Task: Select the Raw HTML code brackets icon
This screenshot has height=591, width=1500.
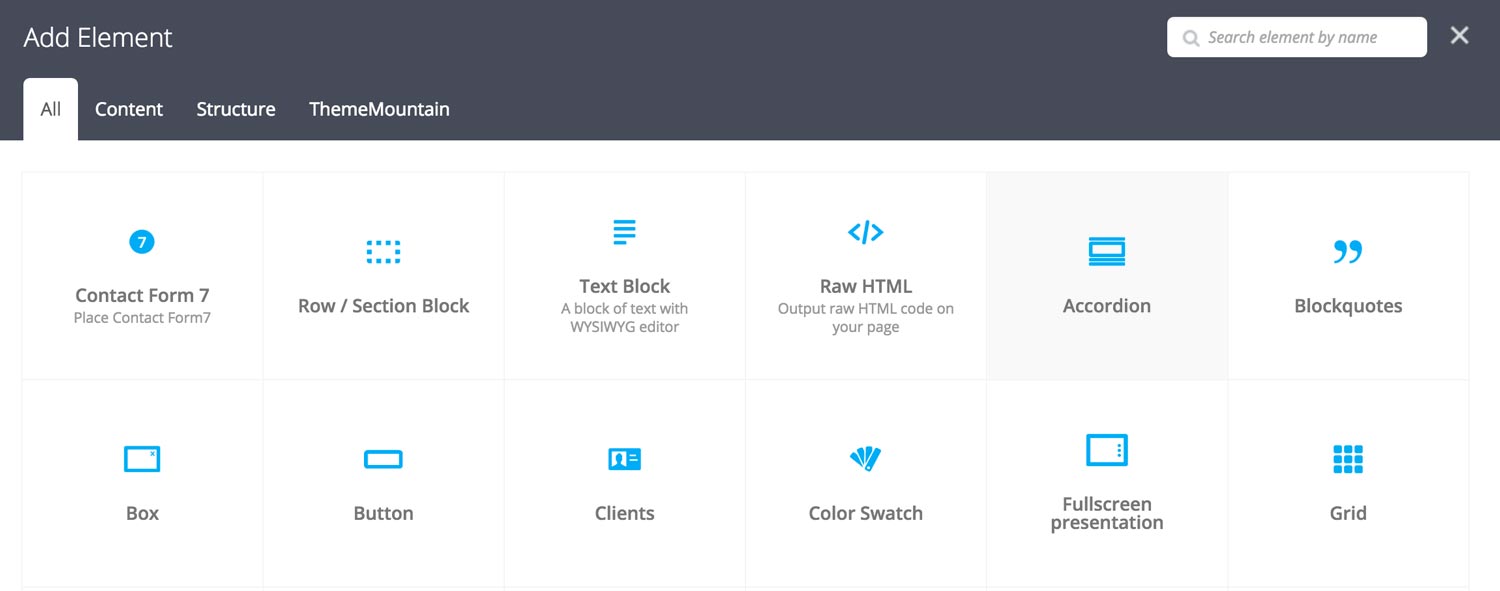Action: [865, 232]
